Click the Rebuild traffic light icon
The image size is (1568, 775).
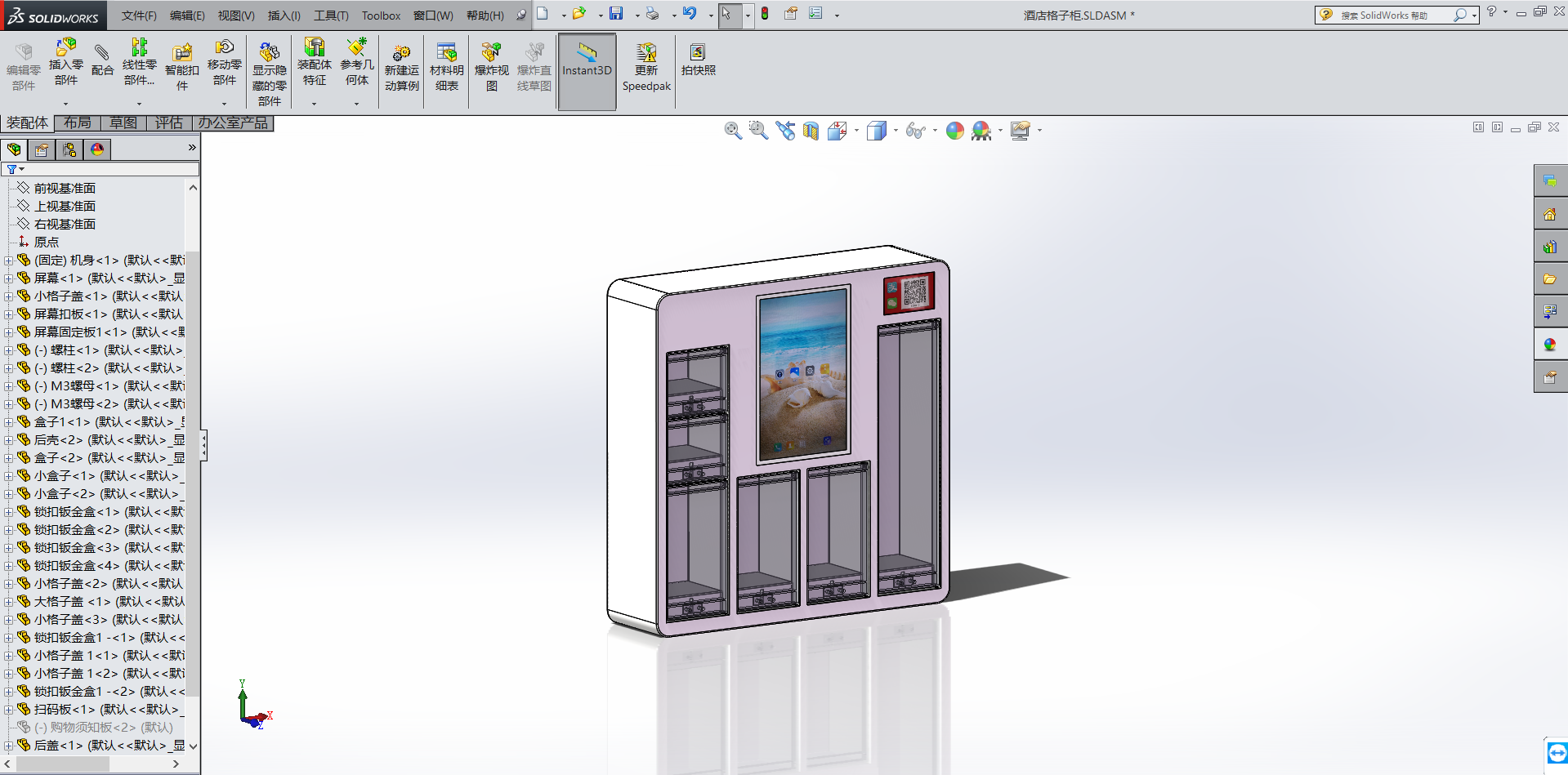765,13
